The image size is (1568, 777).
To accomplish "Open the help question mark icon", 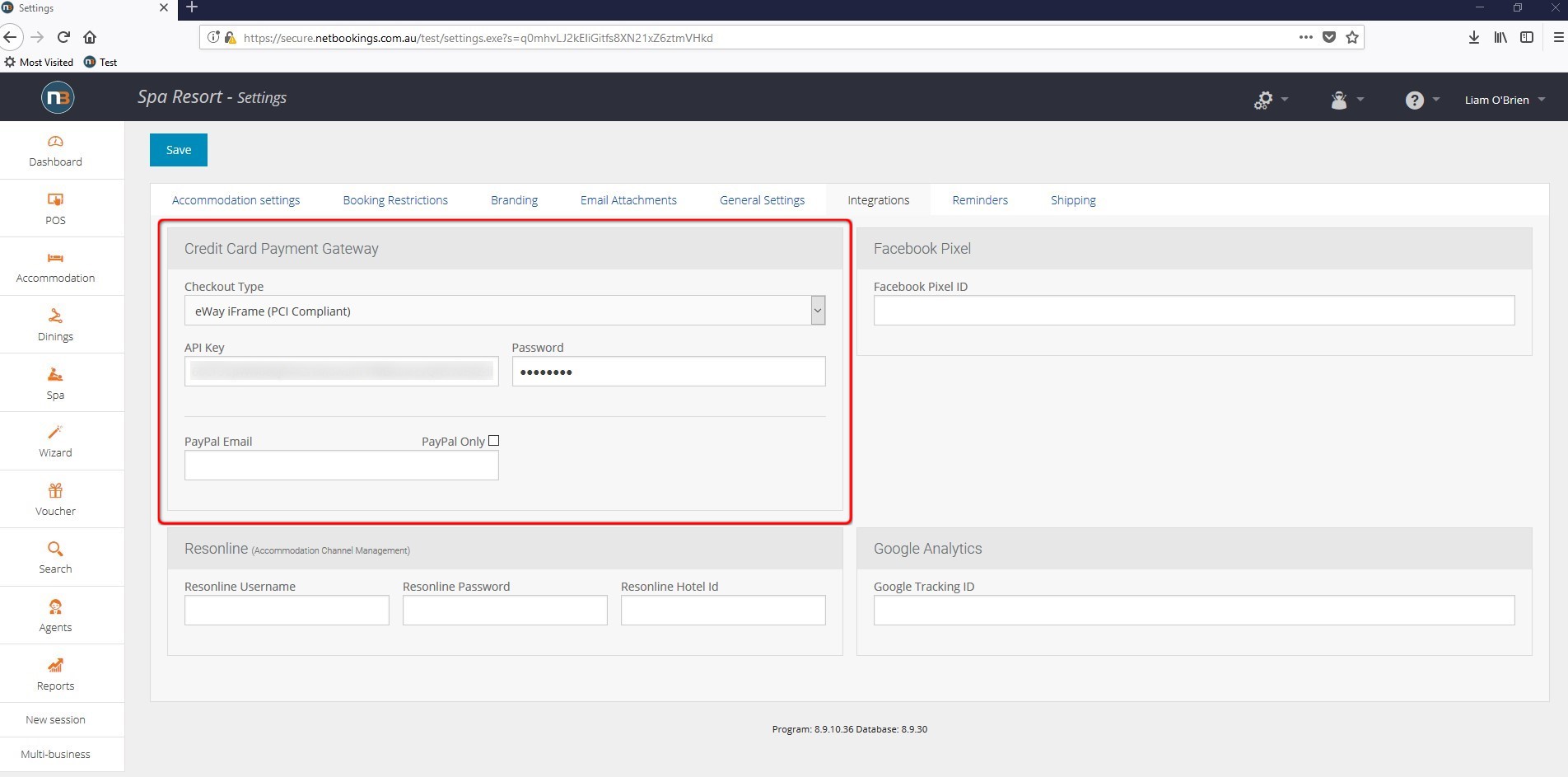I will [x=1414, y=100].
